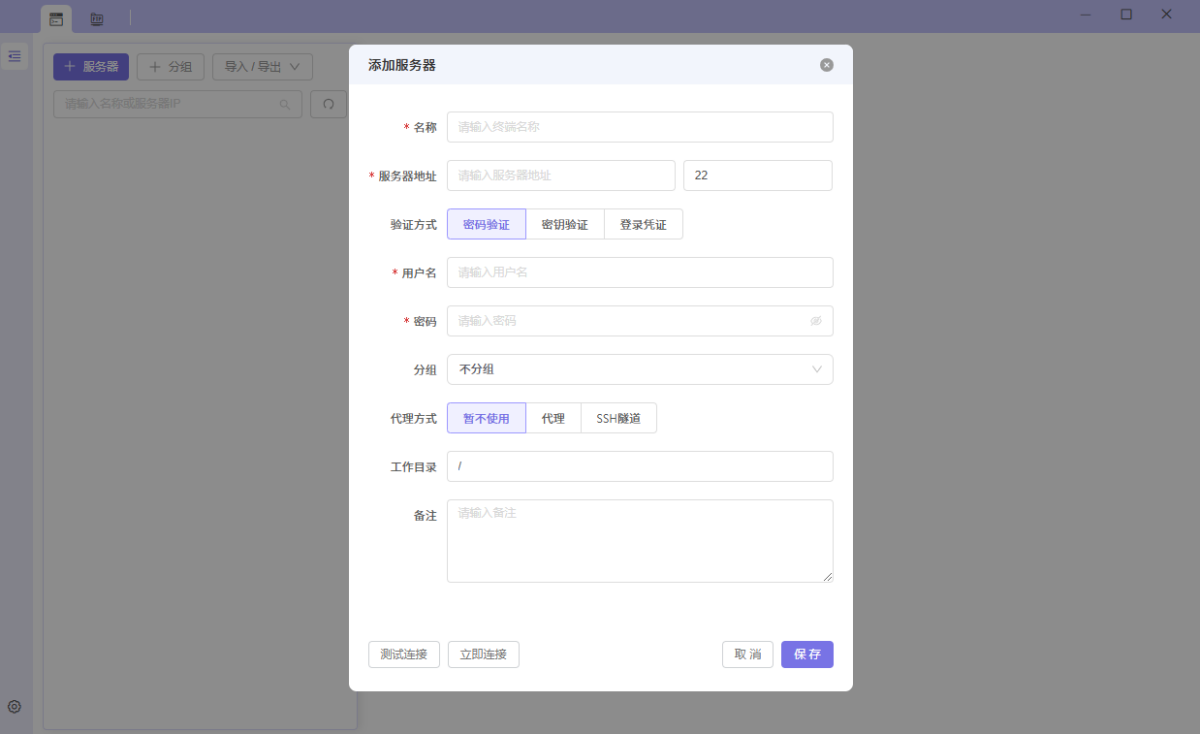Open the FTP tab icon in the title bar

click(97, 18)
